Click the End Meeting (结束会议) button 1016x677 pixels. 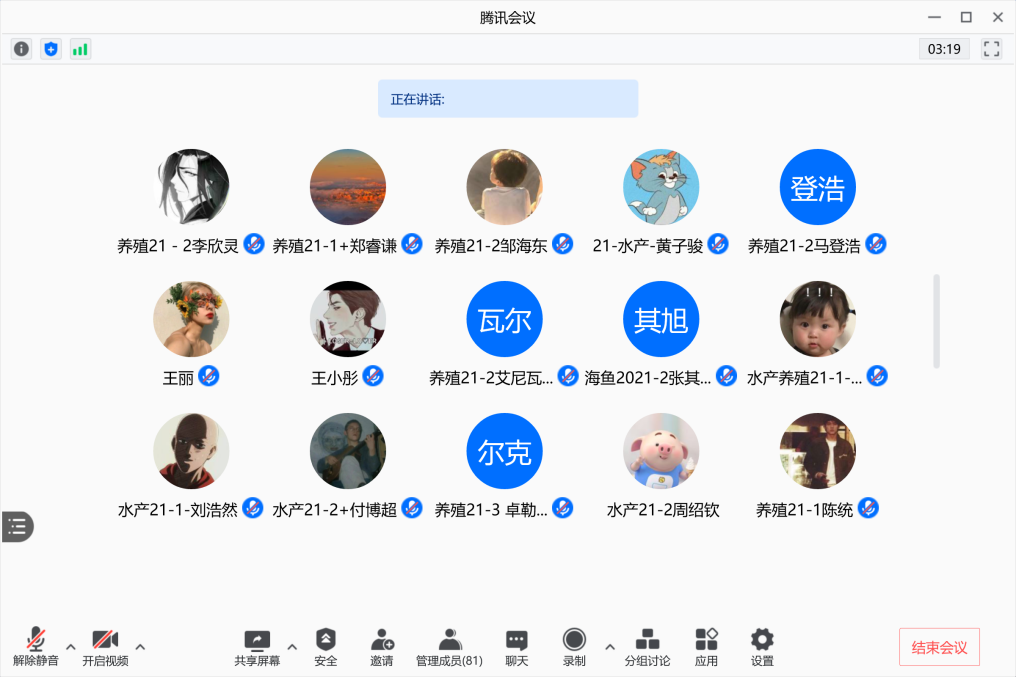click(939, 647)
